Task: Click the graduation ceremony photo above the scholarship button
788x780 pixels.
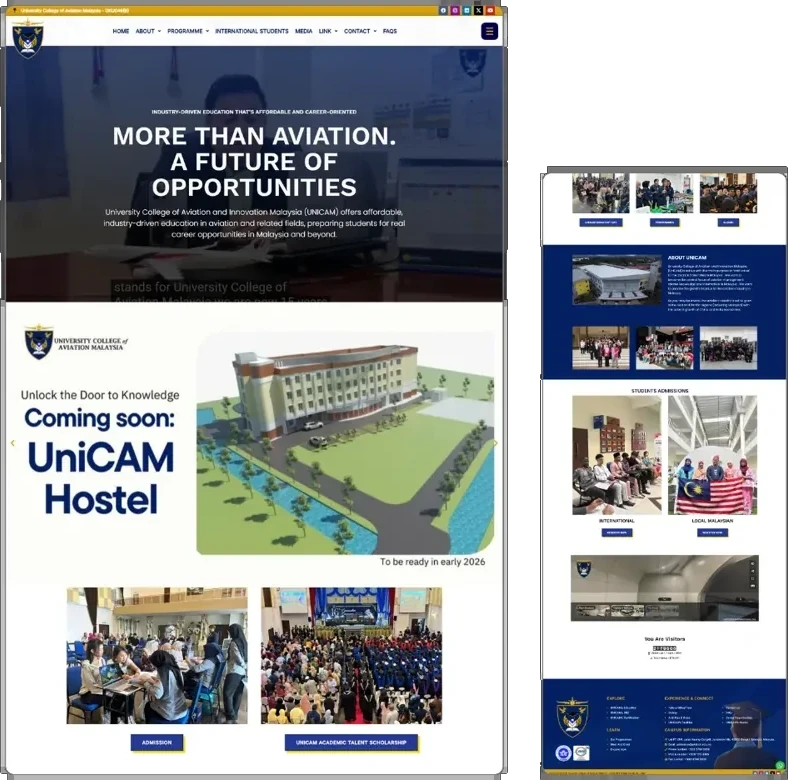Action: tap(351, 655)
